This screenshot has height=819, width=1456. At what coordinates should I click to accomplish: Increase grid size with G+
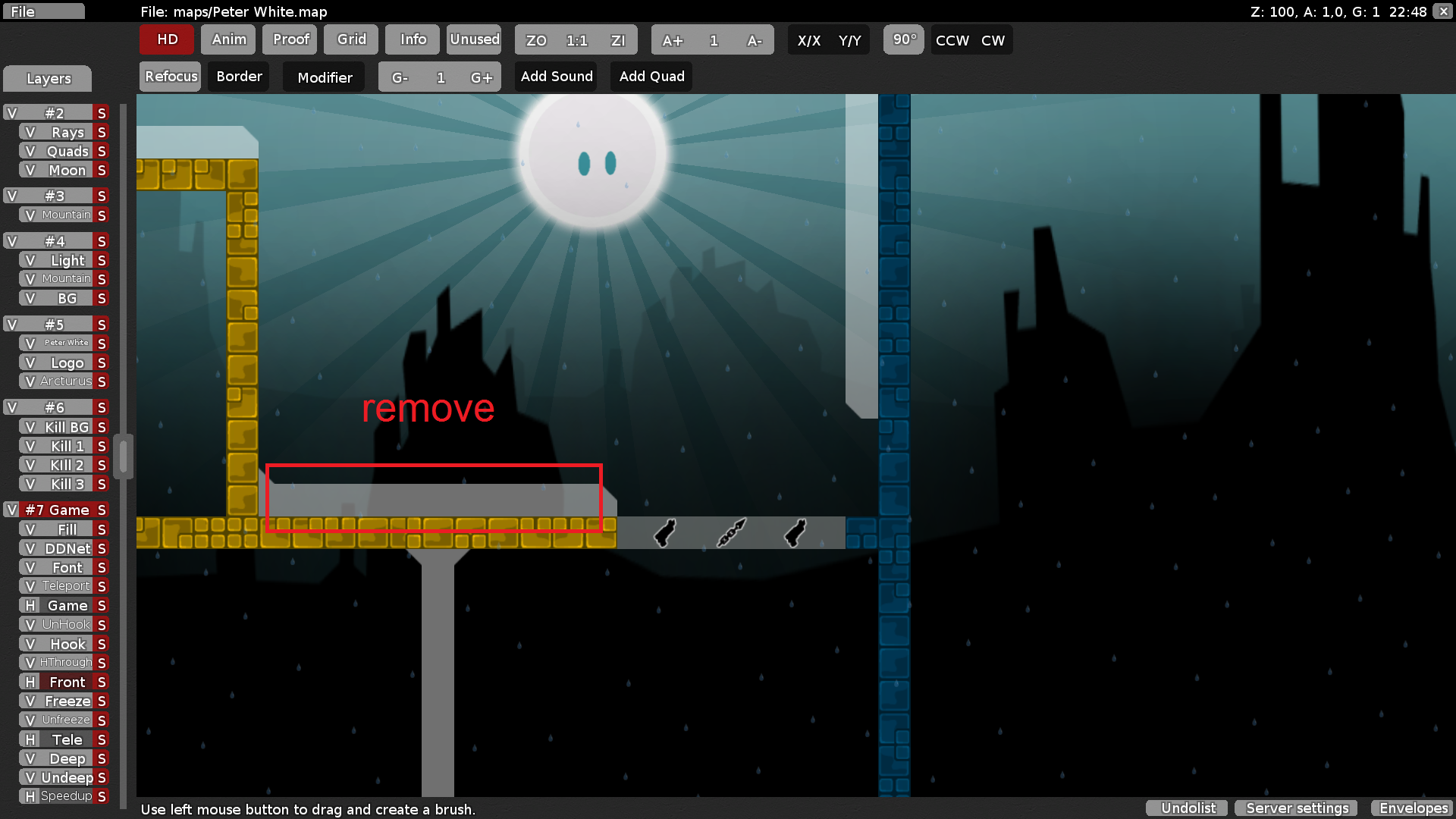point(481,77)
